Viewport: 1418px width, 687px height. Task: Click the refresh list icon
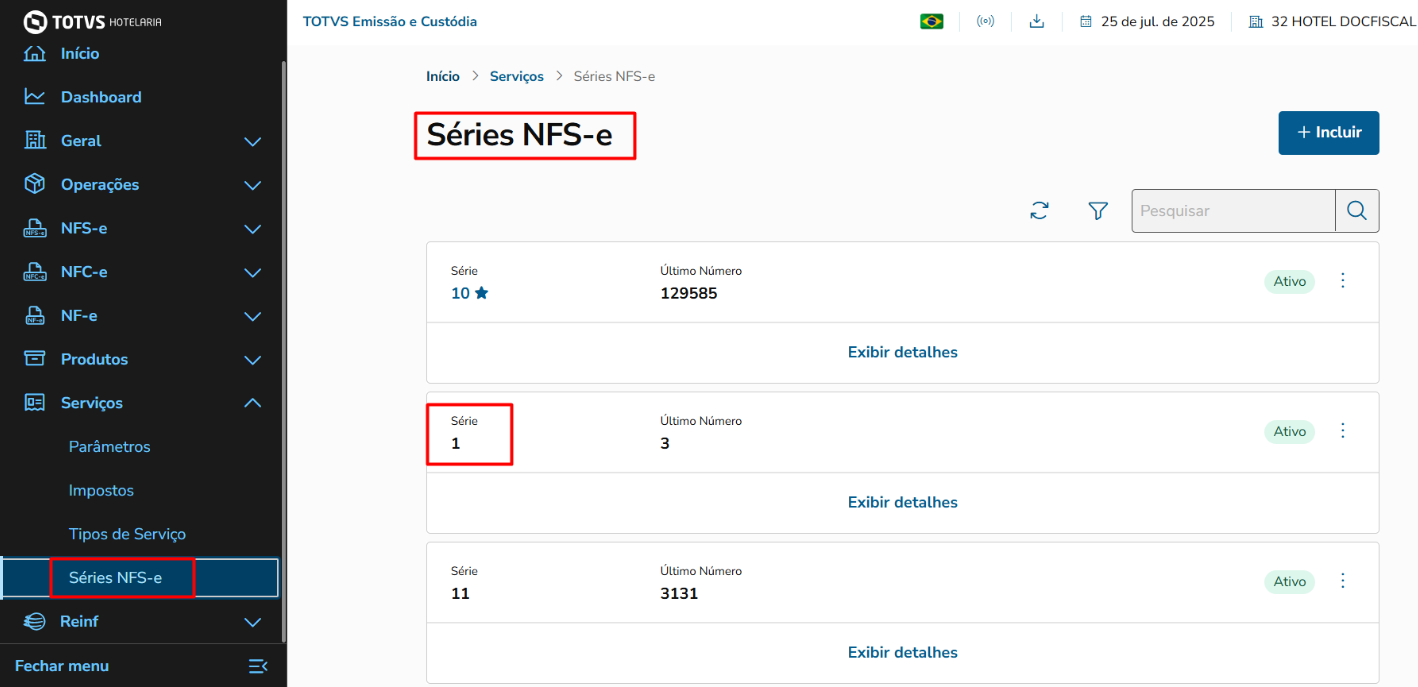coord(1040,211)
